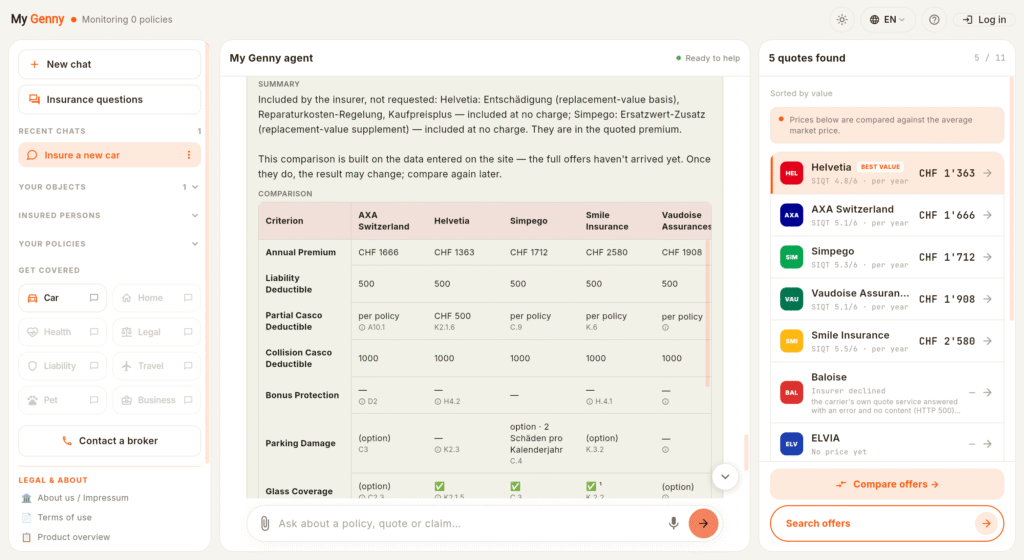The height and width of the screenshot is (560, 1024).
Task: Click the info icon in Vaudoise Partial Casco cell
Action: [x=665, y=328]
